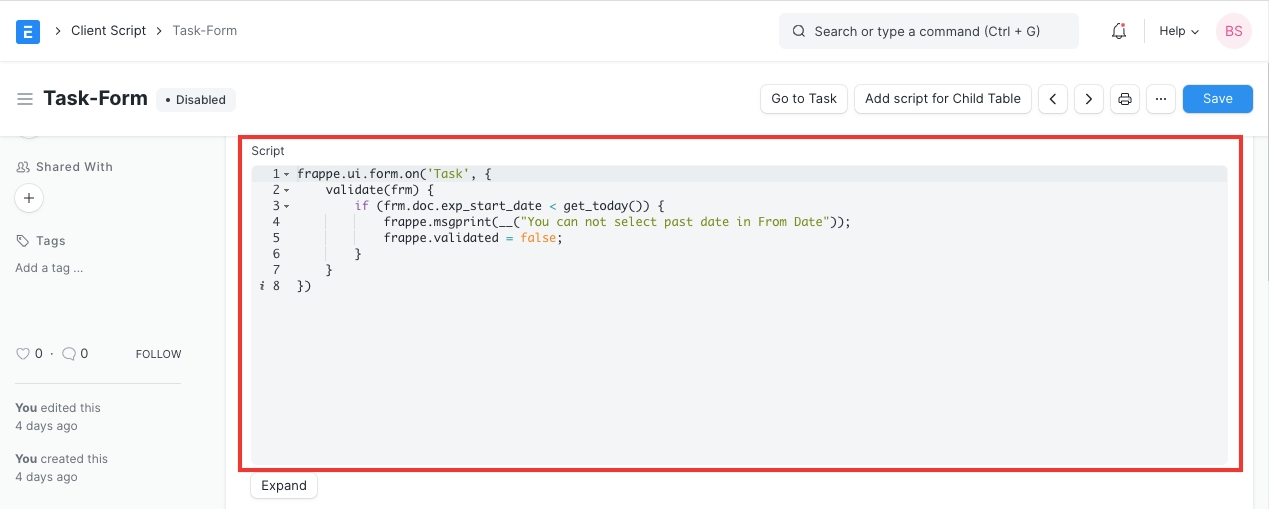Collapse code fold arrow on line 1
Screen dimensions: 1269x509
[287, 174]
